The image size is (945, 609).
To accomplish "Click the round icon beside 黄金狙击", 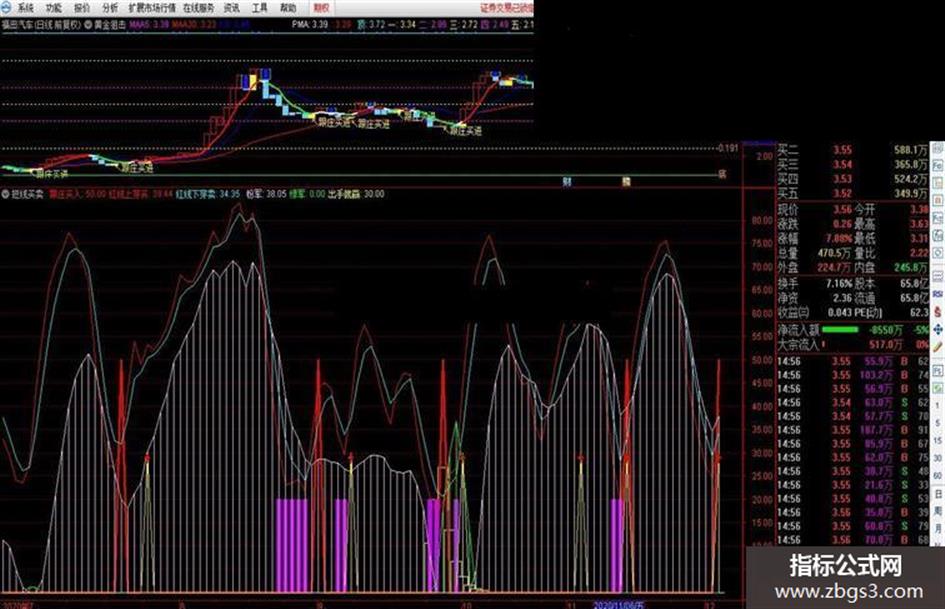I will 88,25.
